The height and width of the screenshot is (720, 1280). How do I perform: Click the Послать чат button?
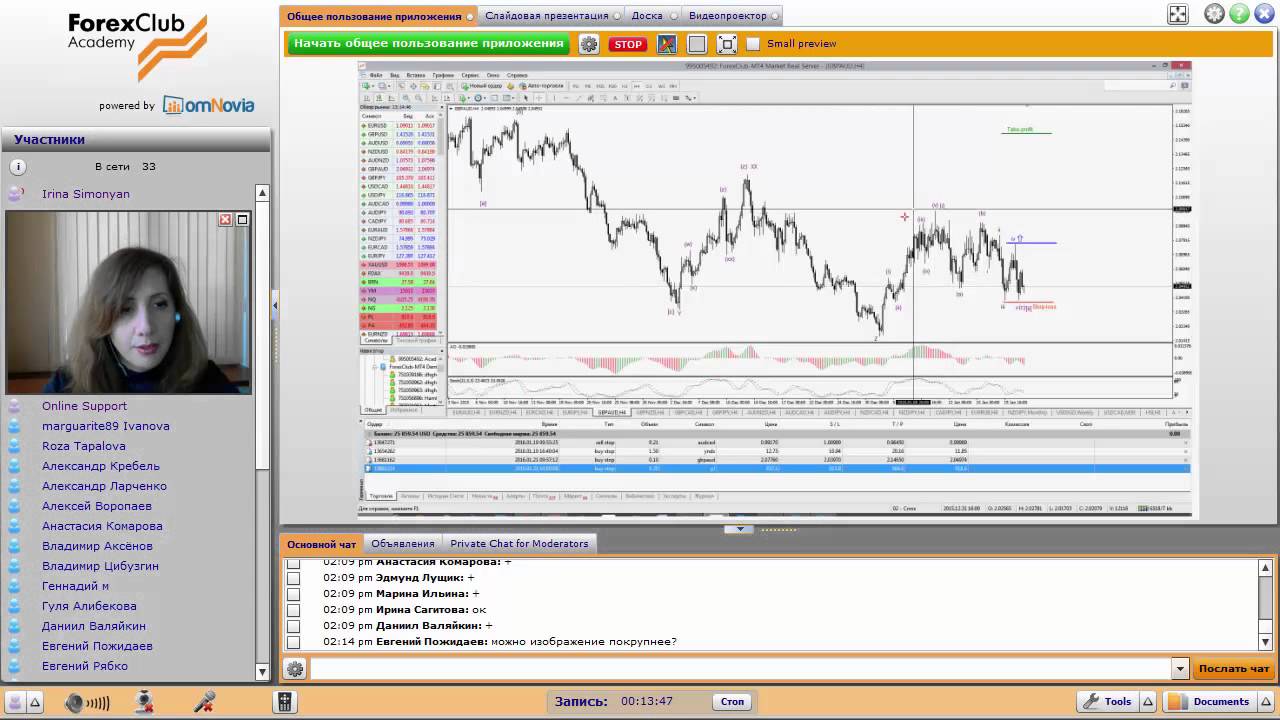pos(1234,669)
